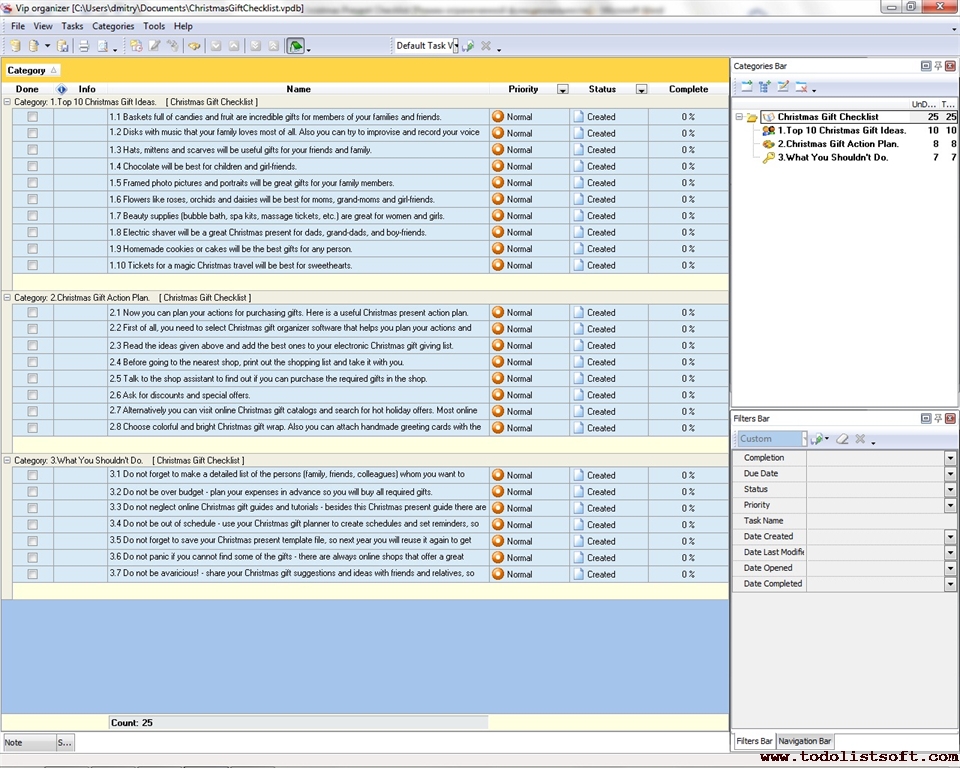Click the Name column header
This screenshot has height=768, width=960.
click(x=298, y=89)
